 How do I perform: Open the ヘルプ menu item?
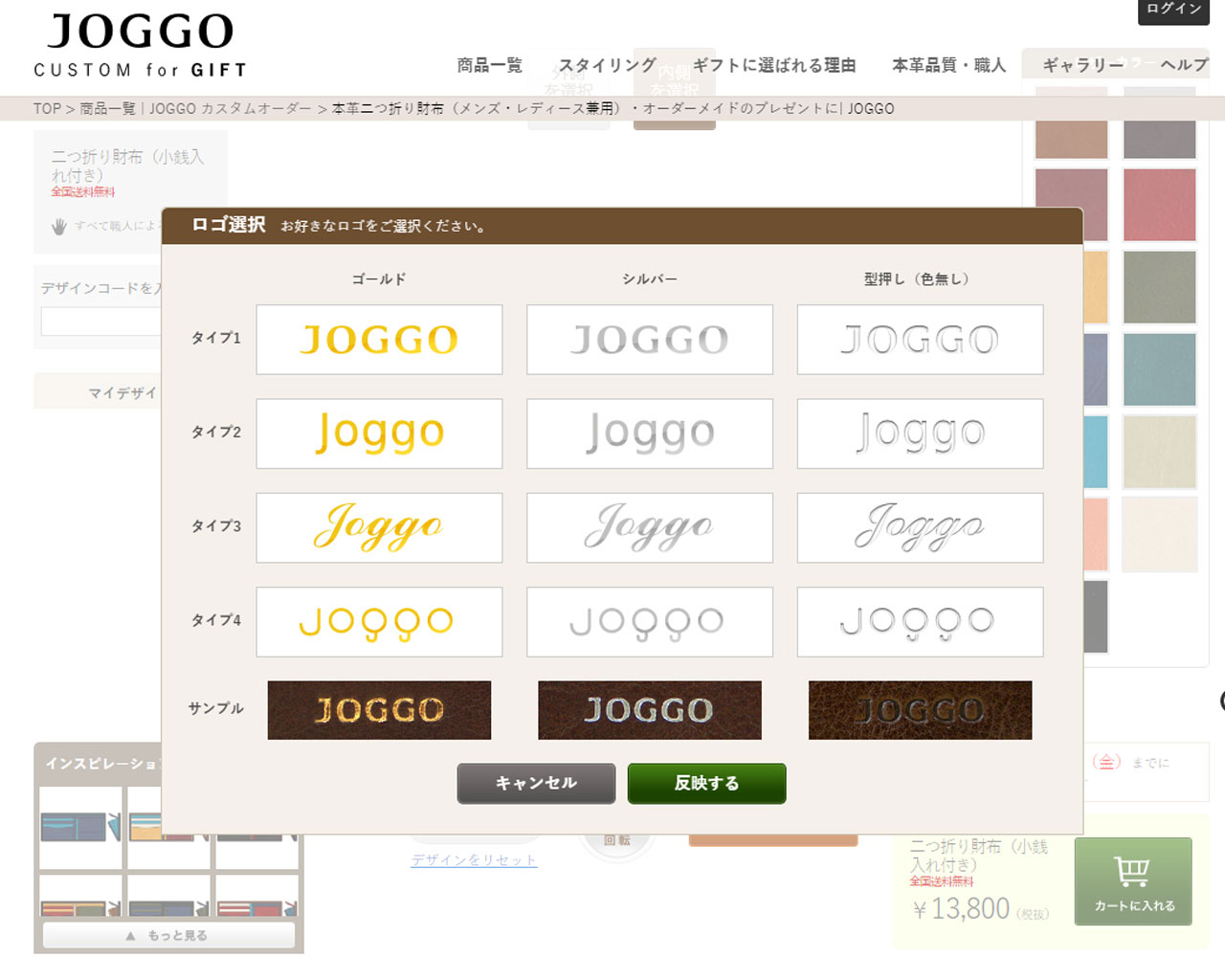(x=1184, y=65)
